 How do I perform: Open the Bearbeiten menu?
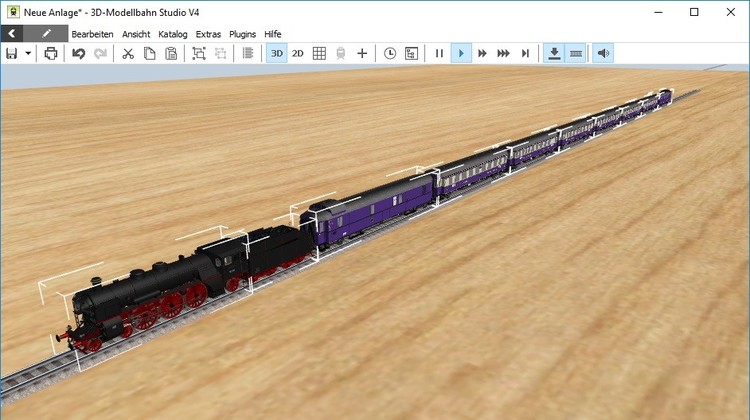point(92,34)
